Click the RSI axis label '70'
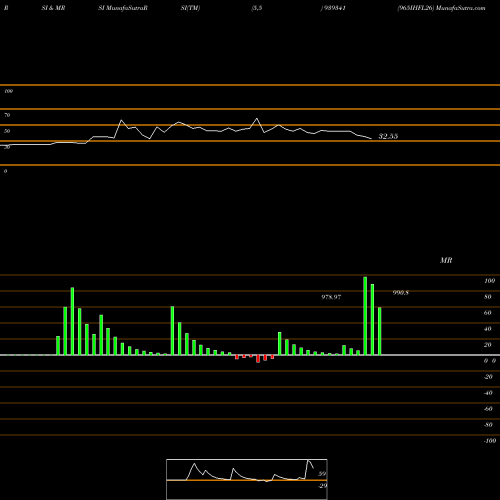The image size is (500, 500). click(x=7, y=115)
